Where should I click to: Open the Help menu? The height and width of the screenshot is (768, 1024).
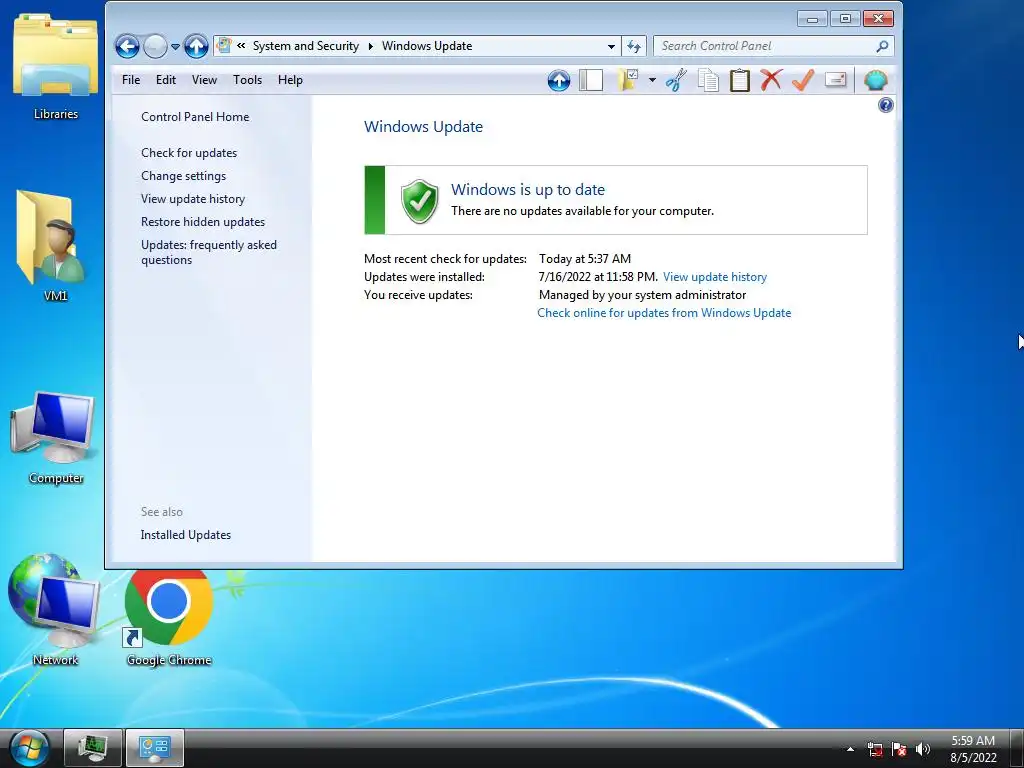290,80
